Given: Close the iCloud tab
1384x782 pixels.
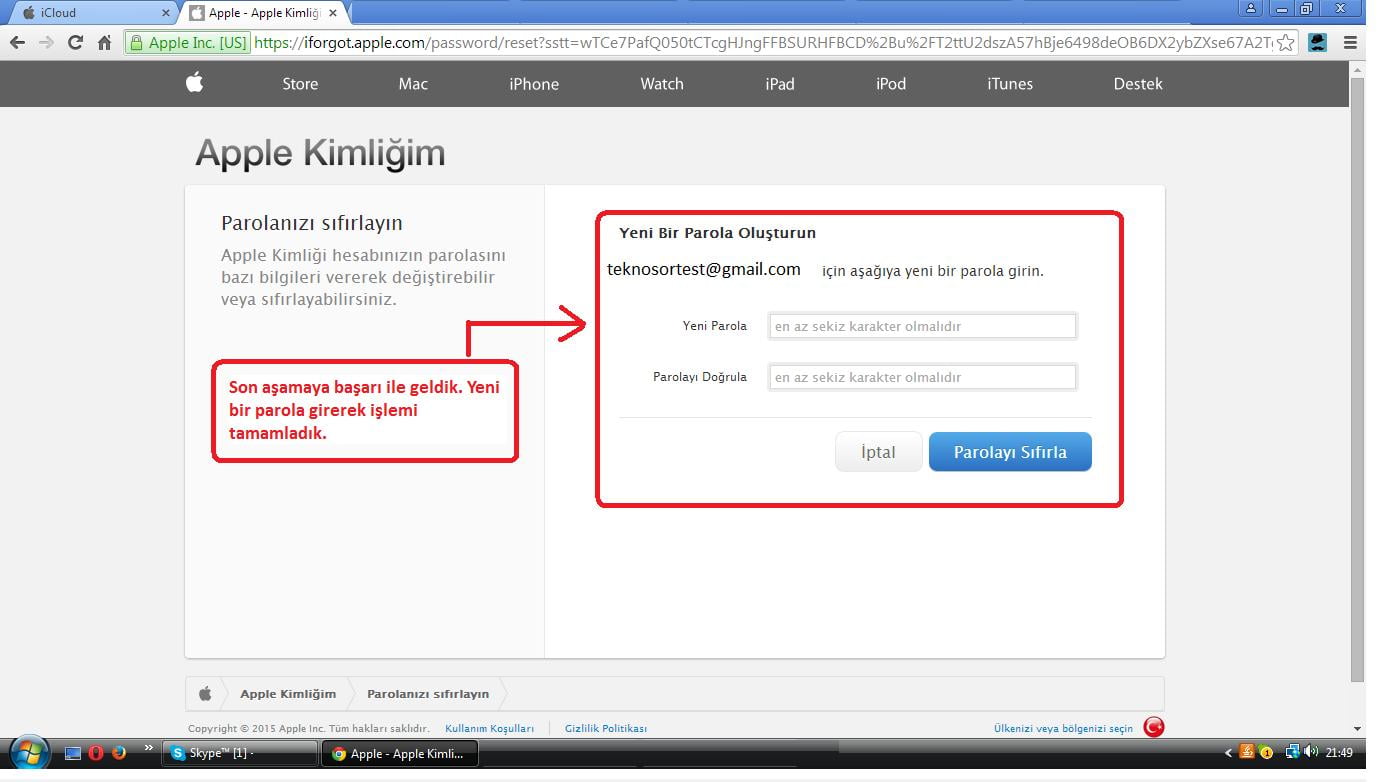Looking at the screenshot, I should pyautogui.click(x=166, y=13).
